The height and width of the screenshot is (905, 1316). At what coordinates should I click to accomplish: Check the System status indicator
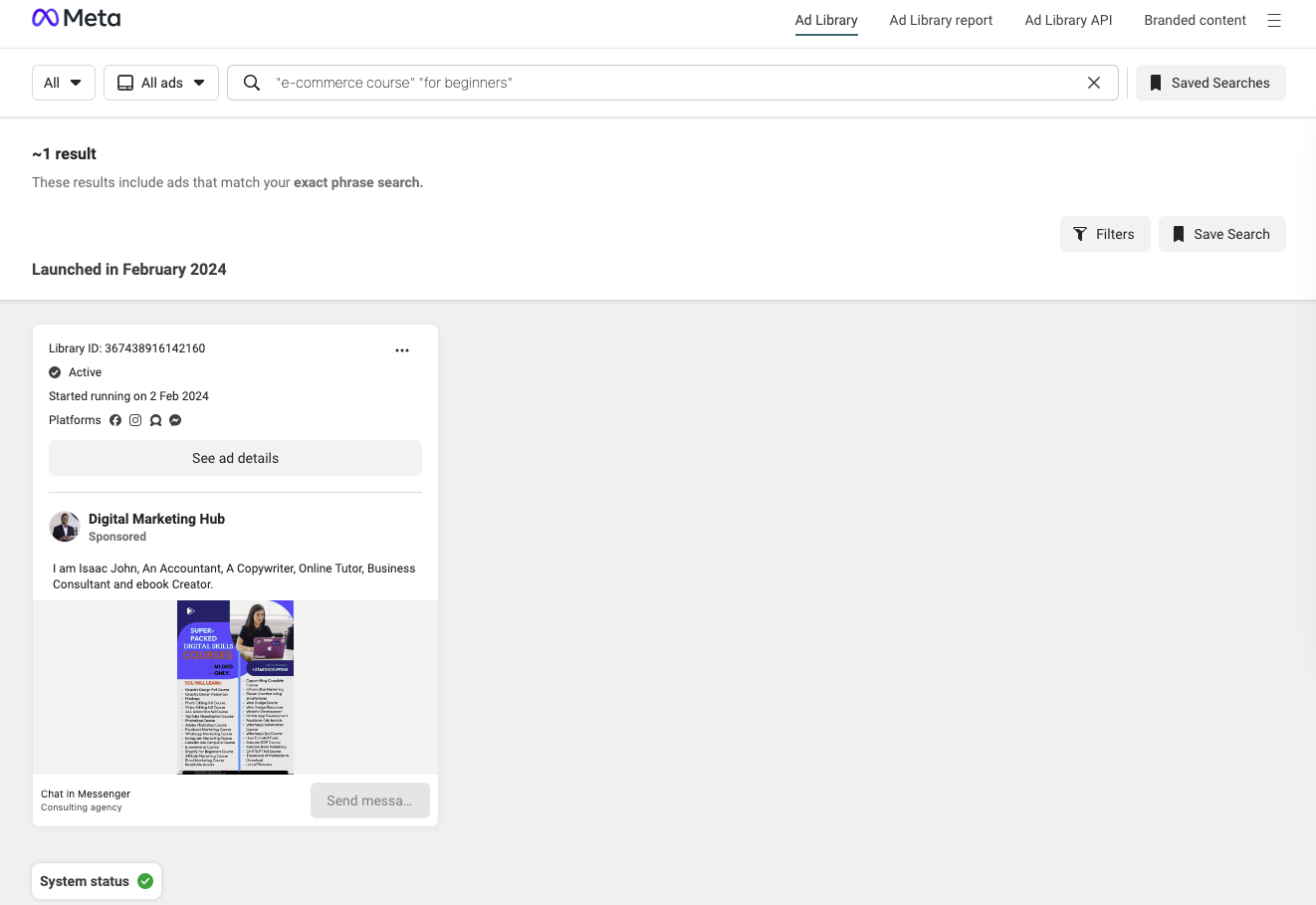point(96,880)
